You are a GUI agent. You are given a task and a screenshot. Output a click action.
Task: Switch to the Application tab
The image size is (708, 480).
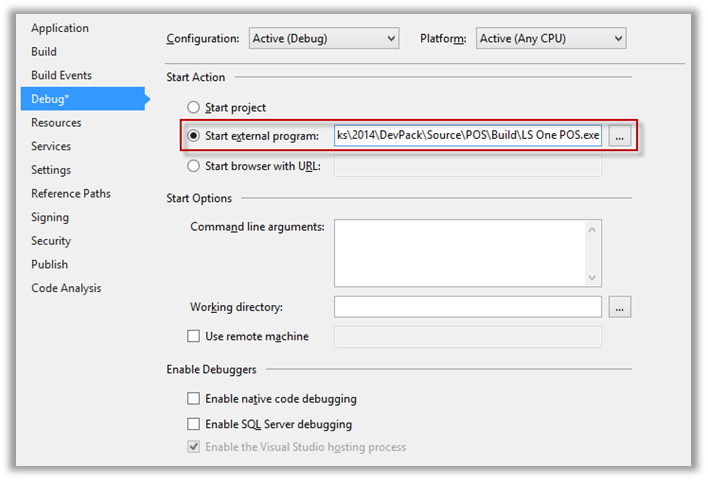[60, 28]
